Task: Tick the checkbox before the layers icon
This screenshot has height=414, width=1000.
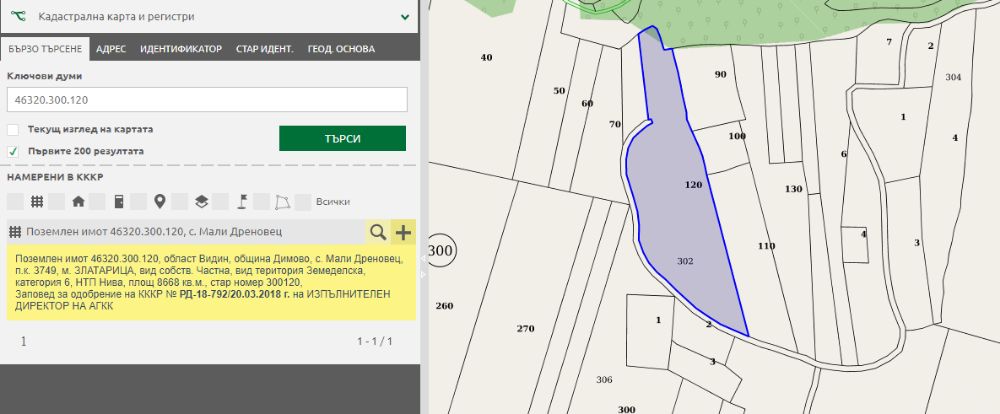Action: [179, 202]
